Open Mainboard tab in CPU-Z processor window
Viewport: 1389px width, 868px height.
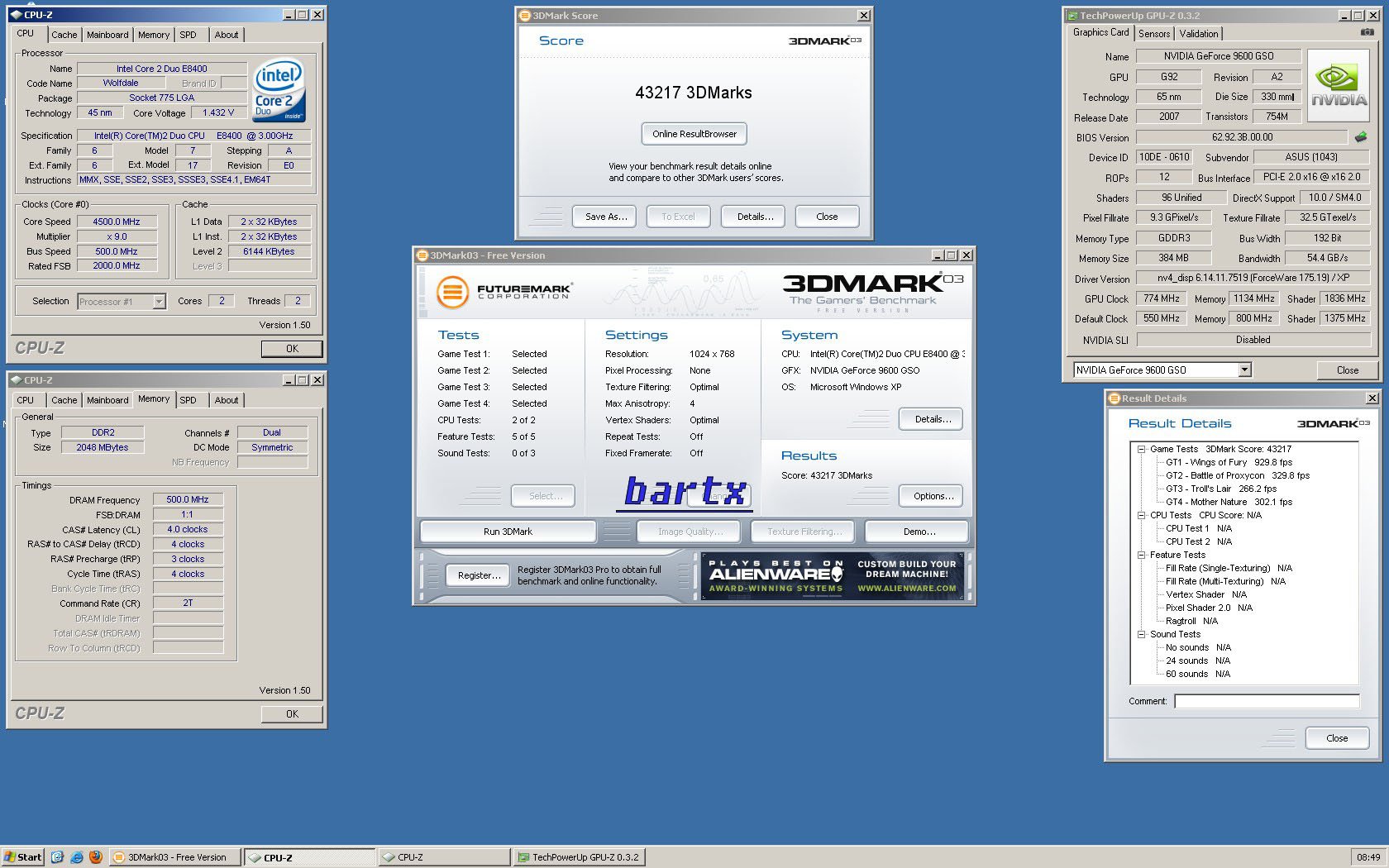coord(107,35)
